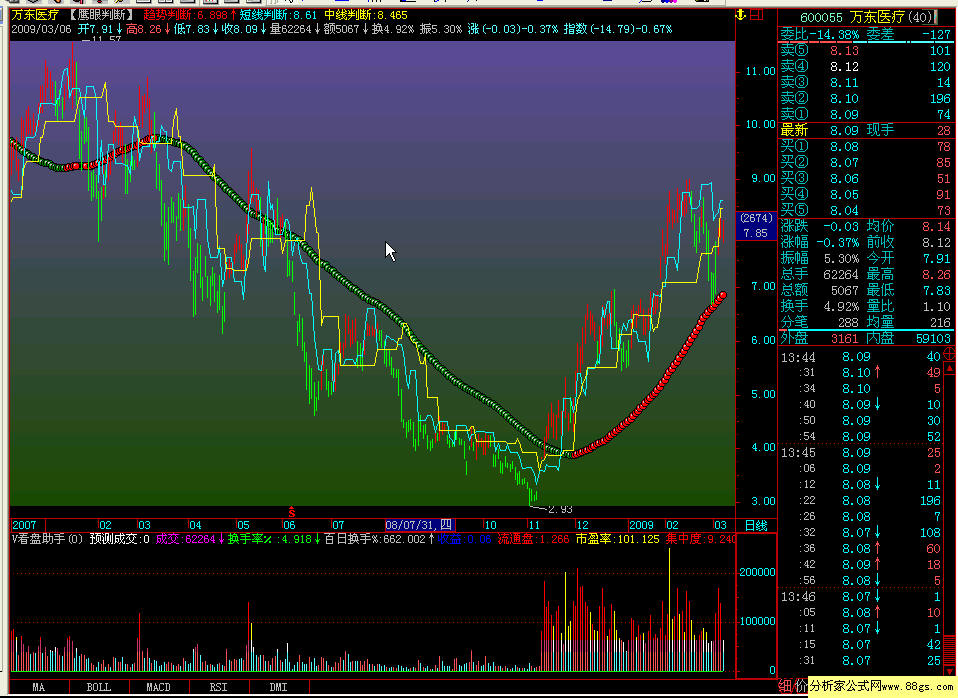Click the red grid layout icon above the price axis
Image resolution: width=958 pixels, height=698 pixels.
[757, 15]
